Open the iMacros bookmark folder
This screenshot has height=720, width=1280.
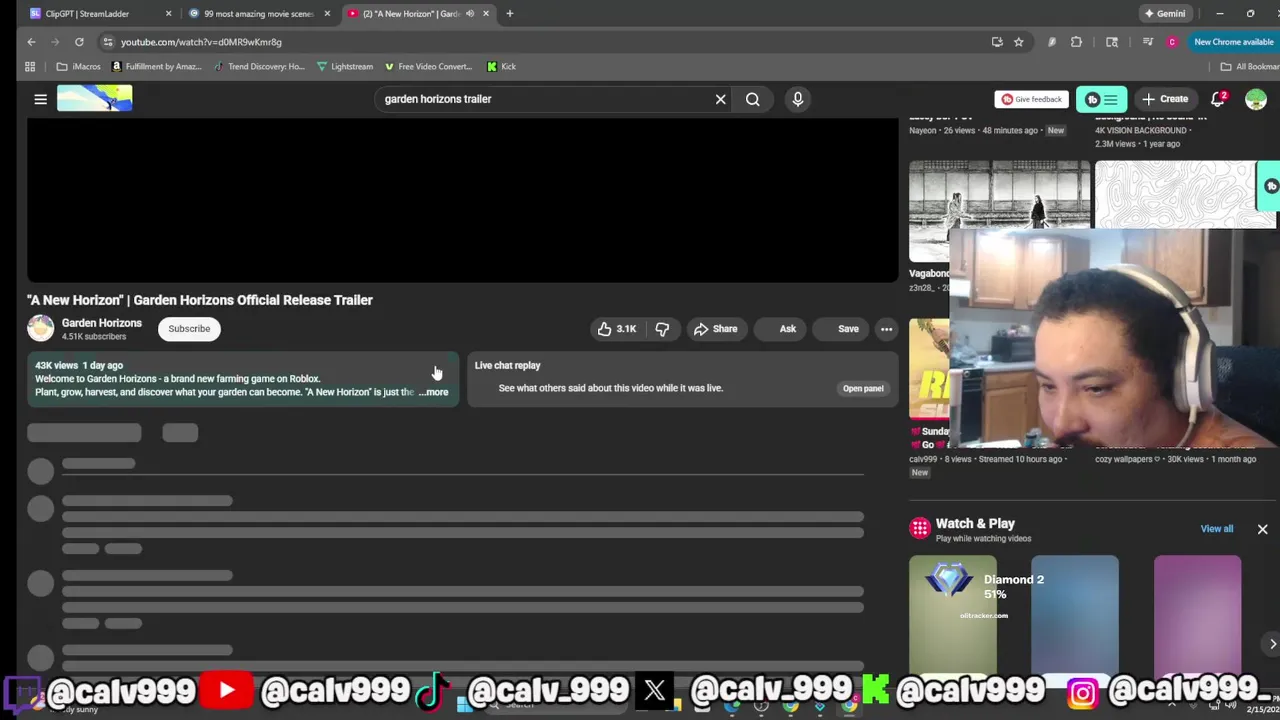79,66
